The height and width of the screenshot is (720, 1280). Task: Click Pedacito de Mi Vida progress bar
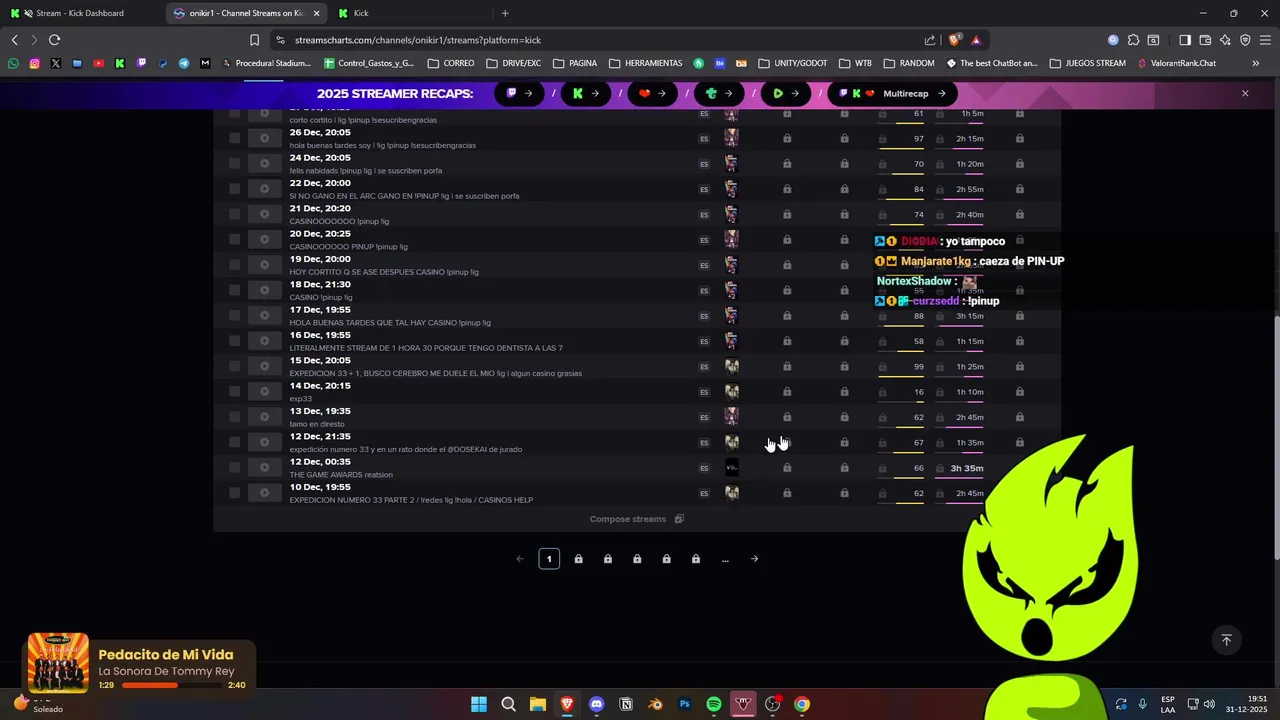[170, 685]
